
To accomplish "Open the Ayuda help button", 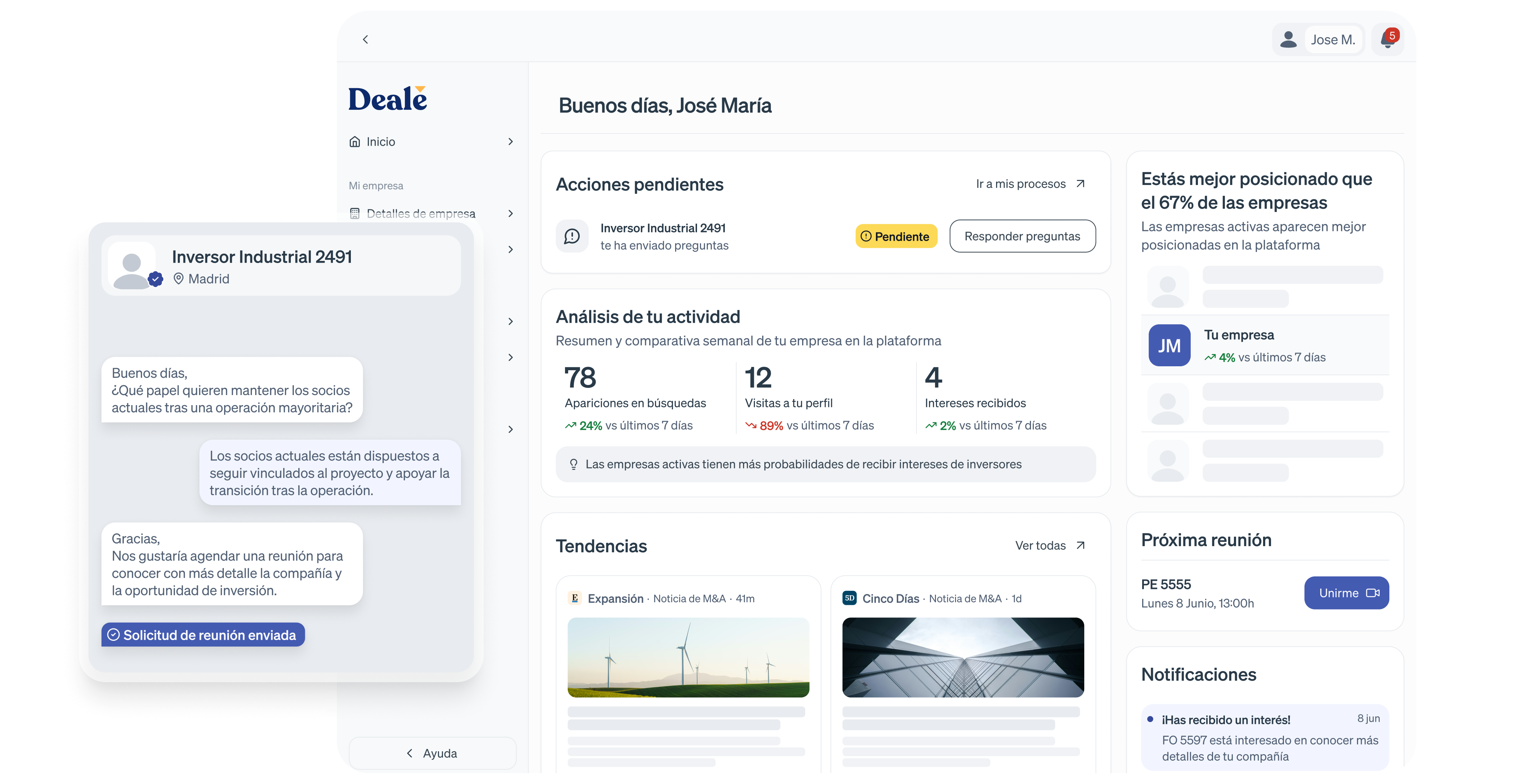I will click(x=433, y=753).
